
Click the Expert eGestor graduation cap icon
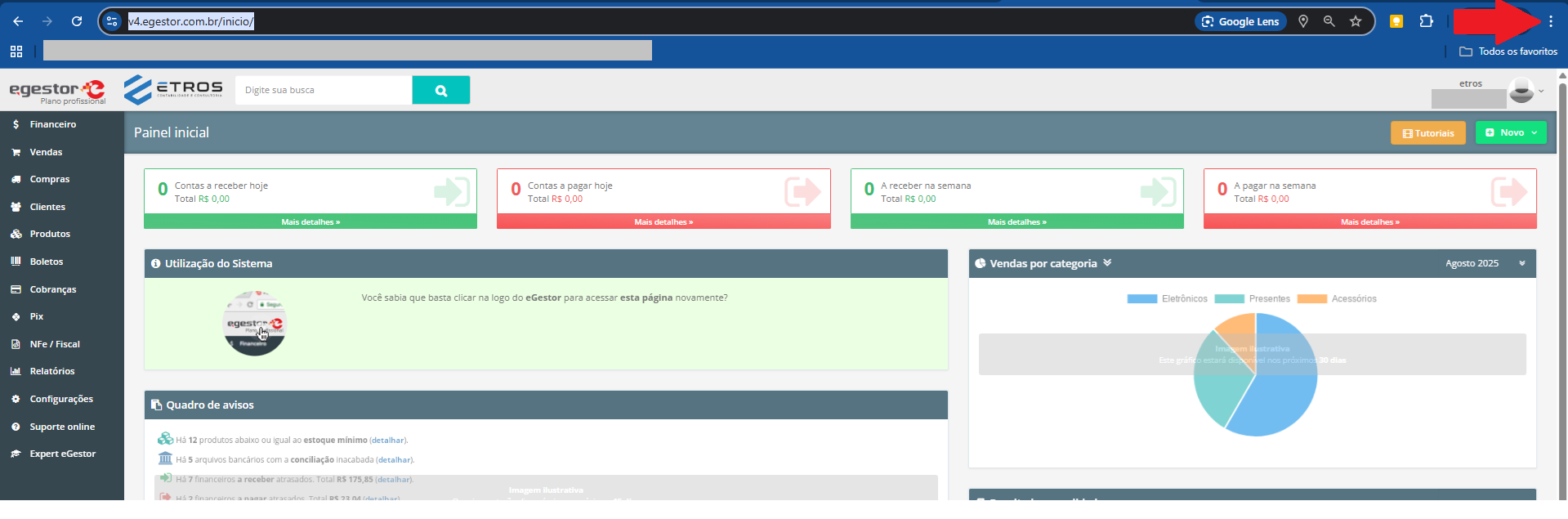[x=16, y=454]
